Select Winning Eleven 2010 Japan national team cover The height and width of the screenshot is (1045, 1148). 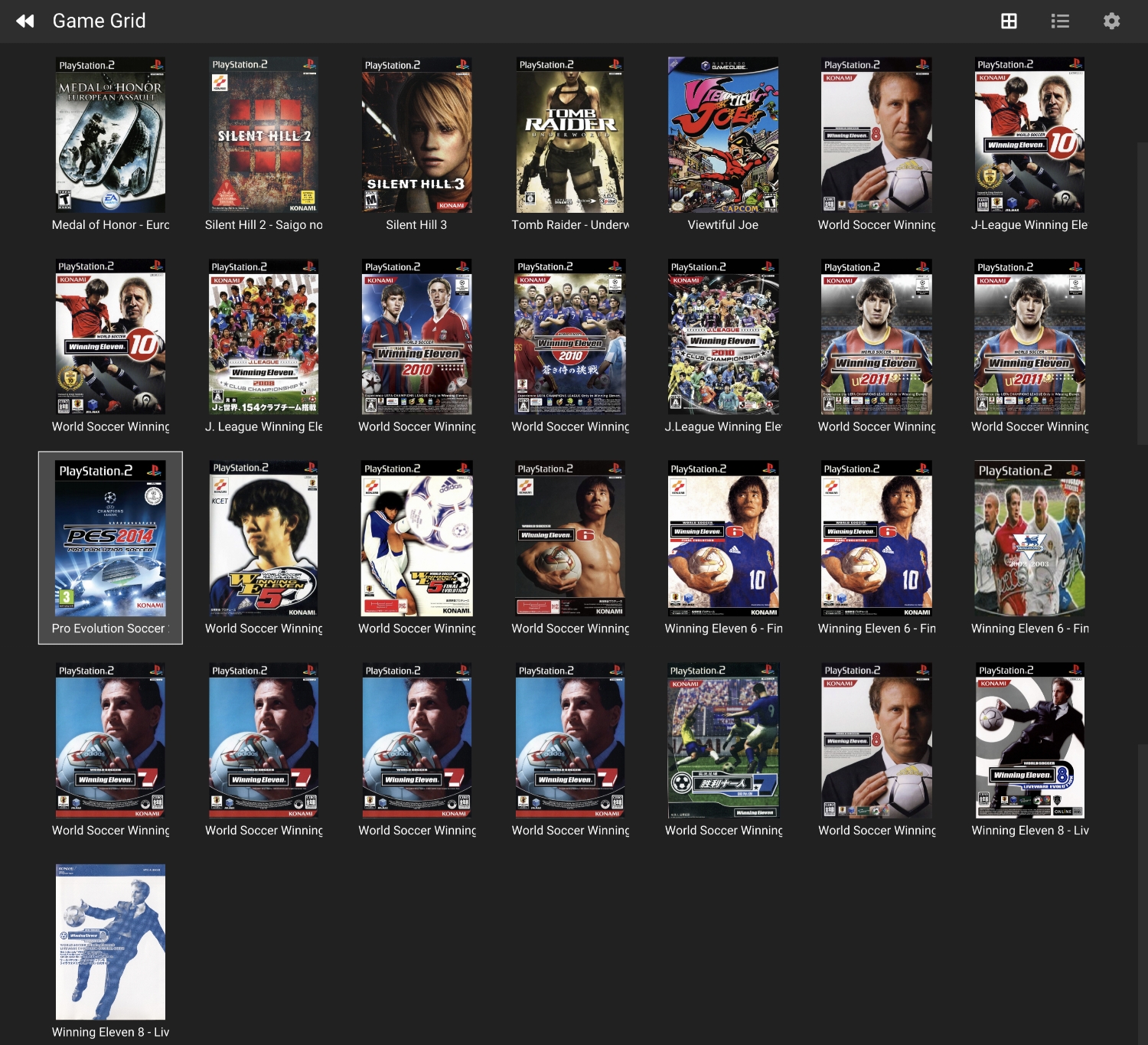(x=570, y=337)
